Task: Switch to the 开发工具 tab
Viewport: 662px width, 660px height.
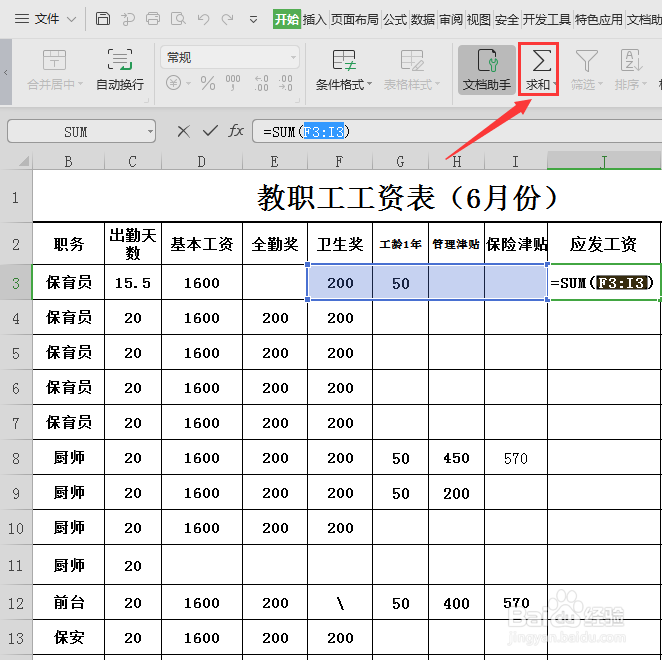Action: click(547, 19)
